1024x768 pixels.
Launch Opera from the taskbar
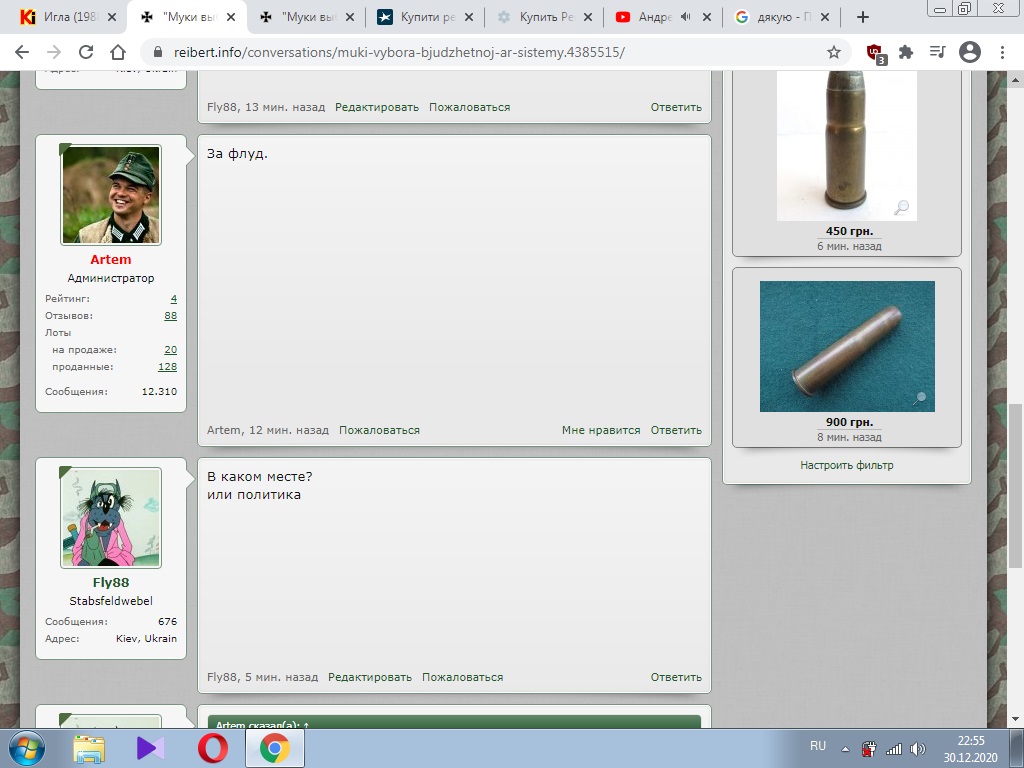point(213,748)
